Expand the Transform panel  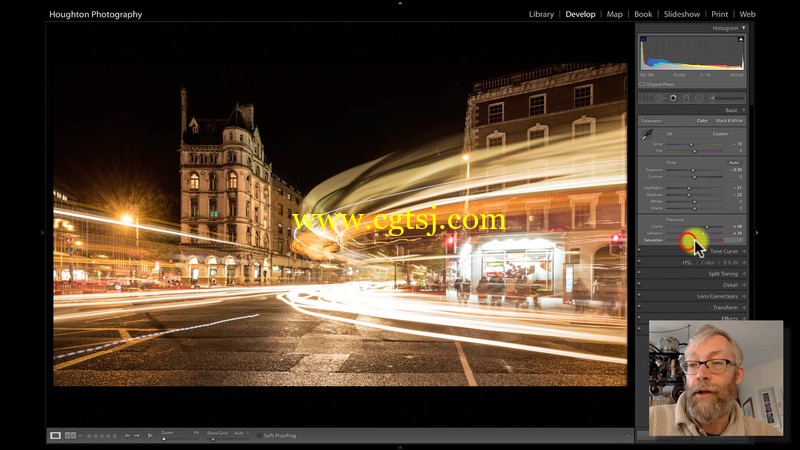pos(744,308)
